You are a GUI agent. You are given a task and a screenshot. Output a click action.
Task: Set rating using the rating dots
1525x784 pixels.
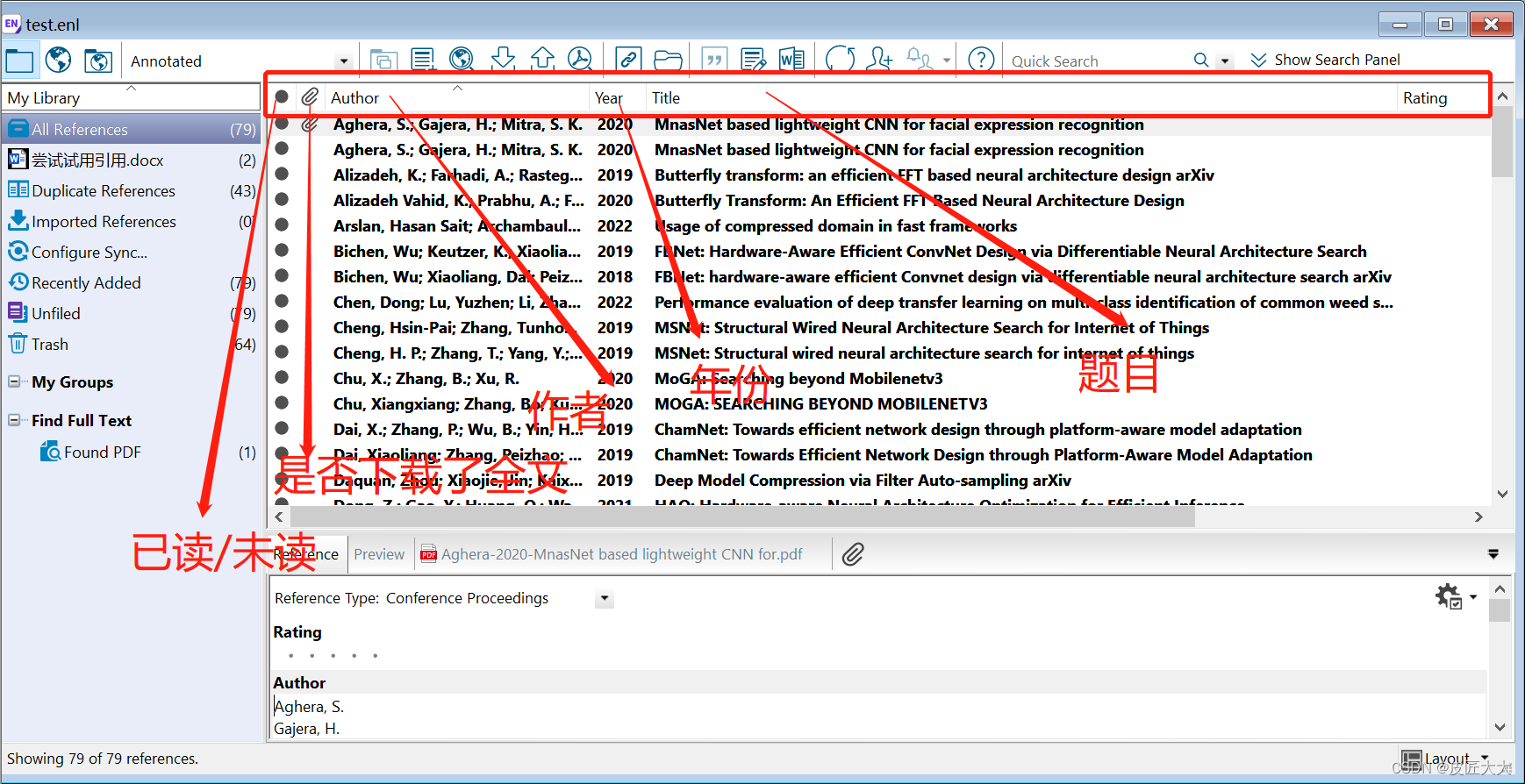333,655
